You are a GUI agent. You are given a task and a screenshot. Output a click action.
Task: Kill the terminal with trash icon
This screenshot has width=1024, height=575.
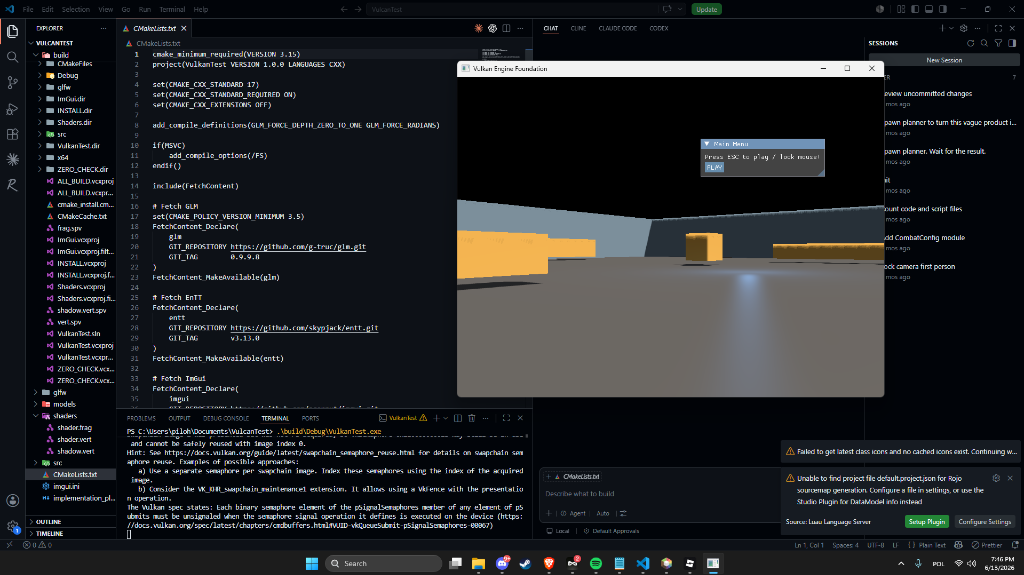(x=472, y=418)
